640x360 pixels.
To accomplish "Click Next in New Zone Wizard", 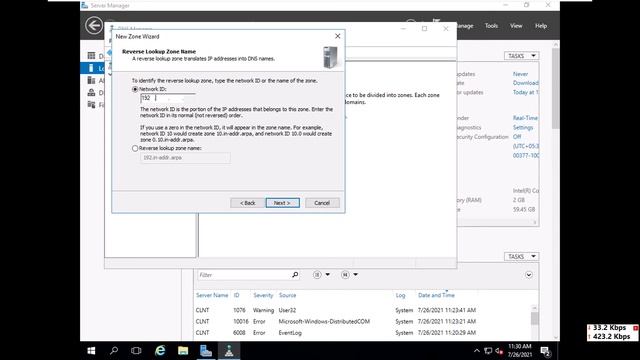I will pyautogui.click(x=282, y=203).
